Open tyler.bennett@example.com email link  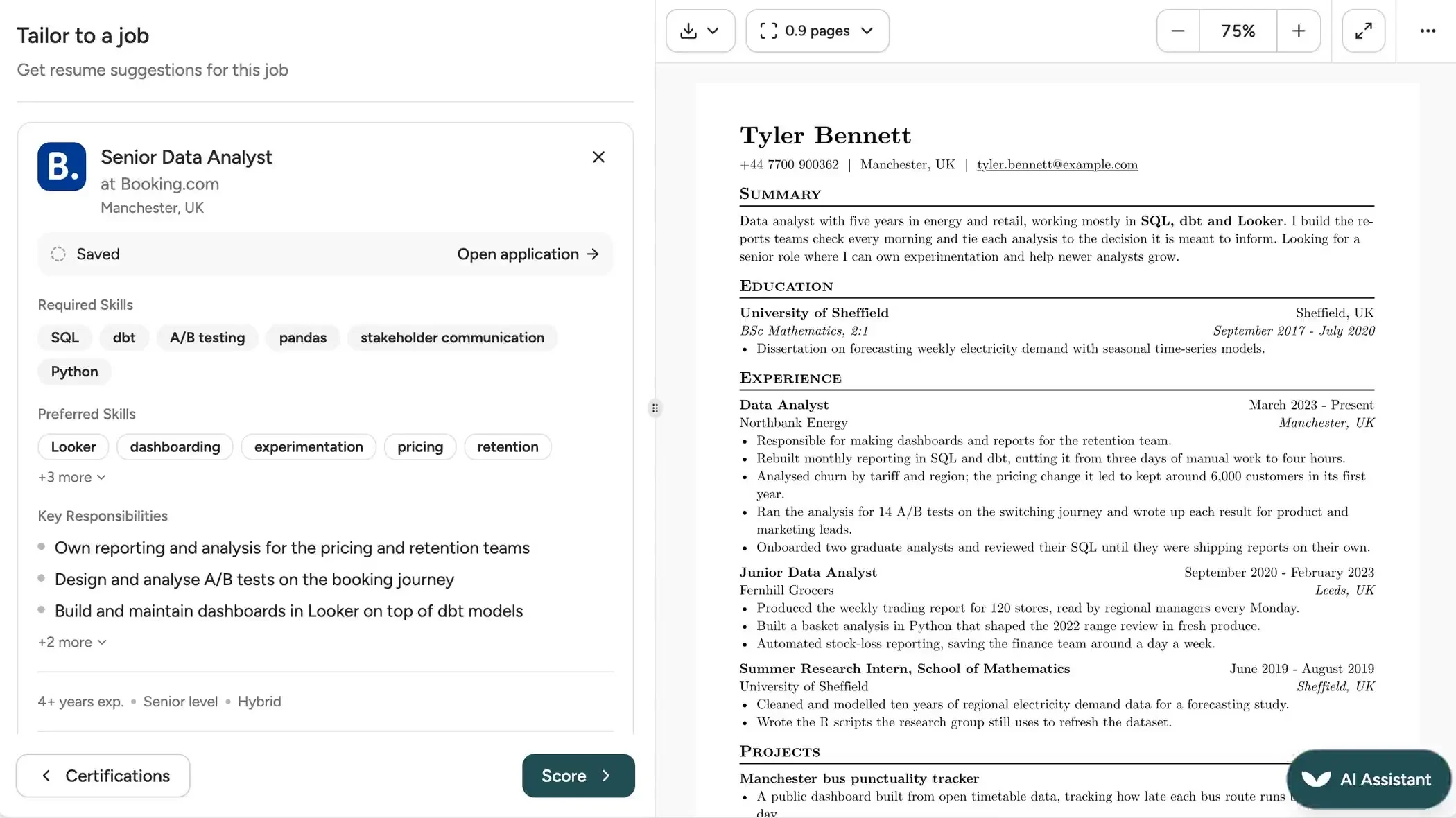[x=1057, y=165]
